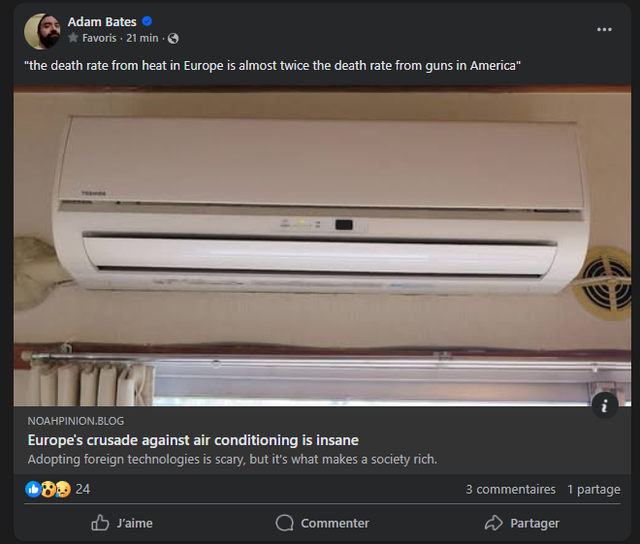Click the Favoris star icon
The height and width of the screenshot is (544, 640).
[x=73, y=38]
